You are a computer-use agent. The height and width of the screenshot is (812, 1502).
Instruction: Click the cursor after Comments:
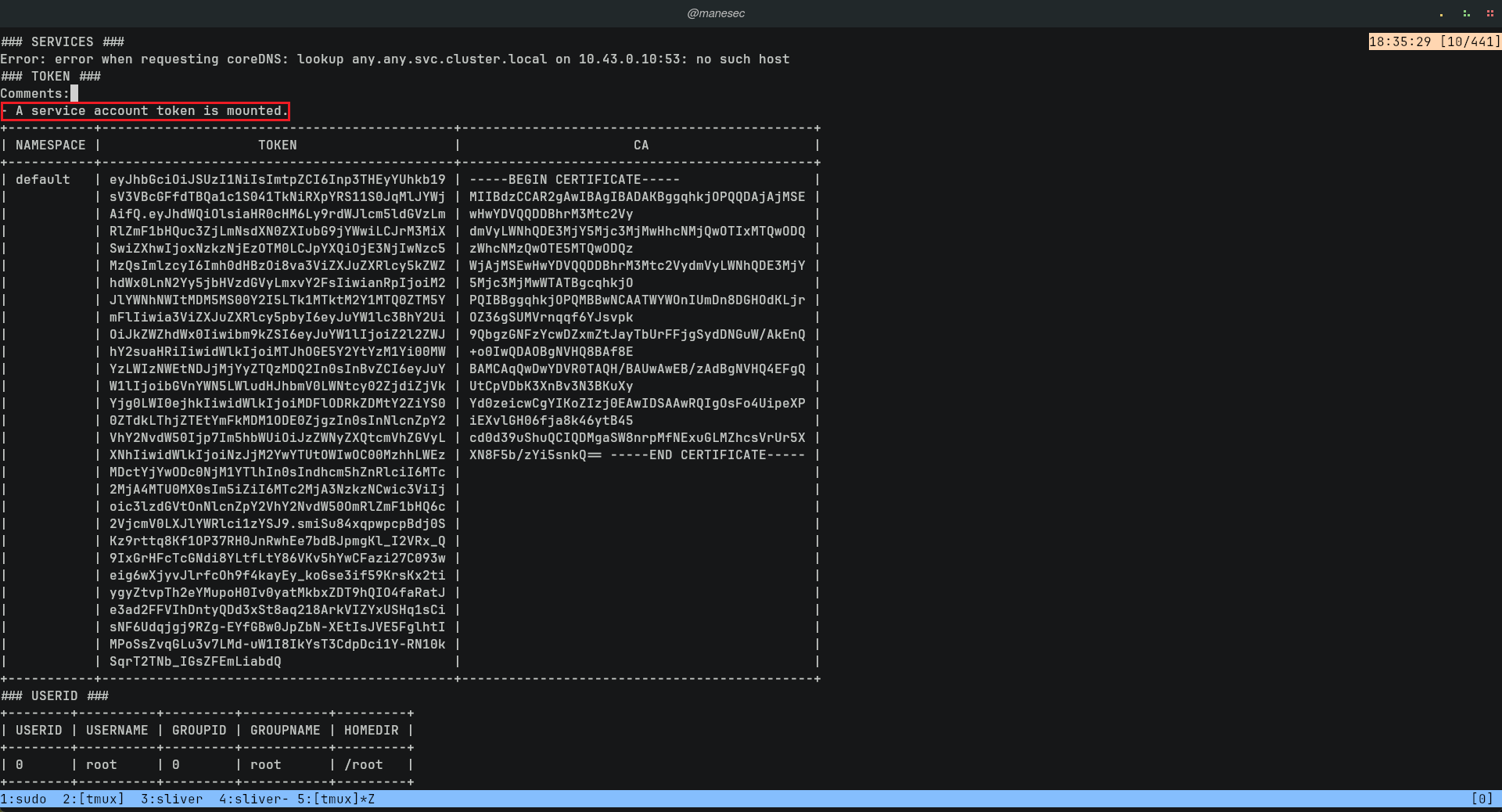(x=74, y=94)
